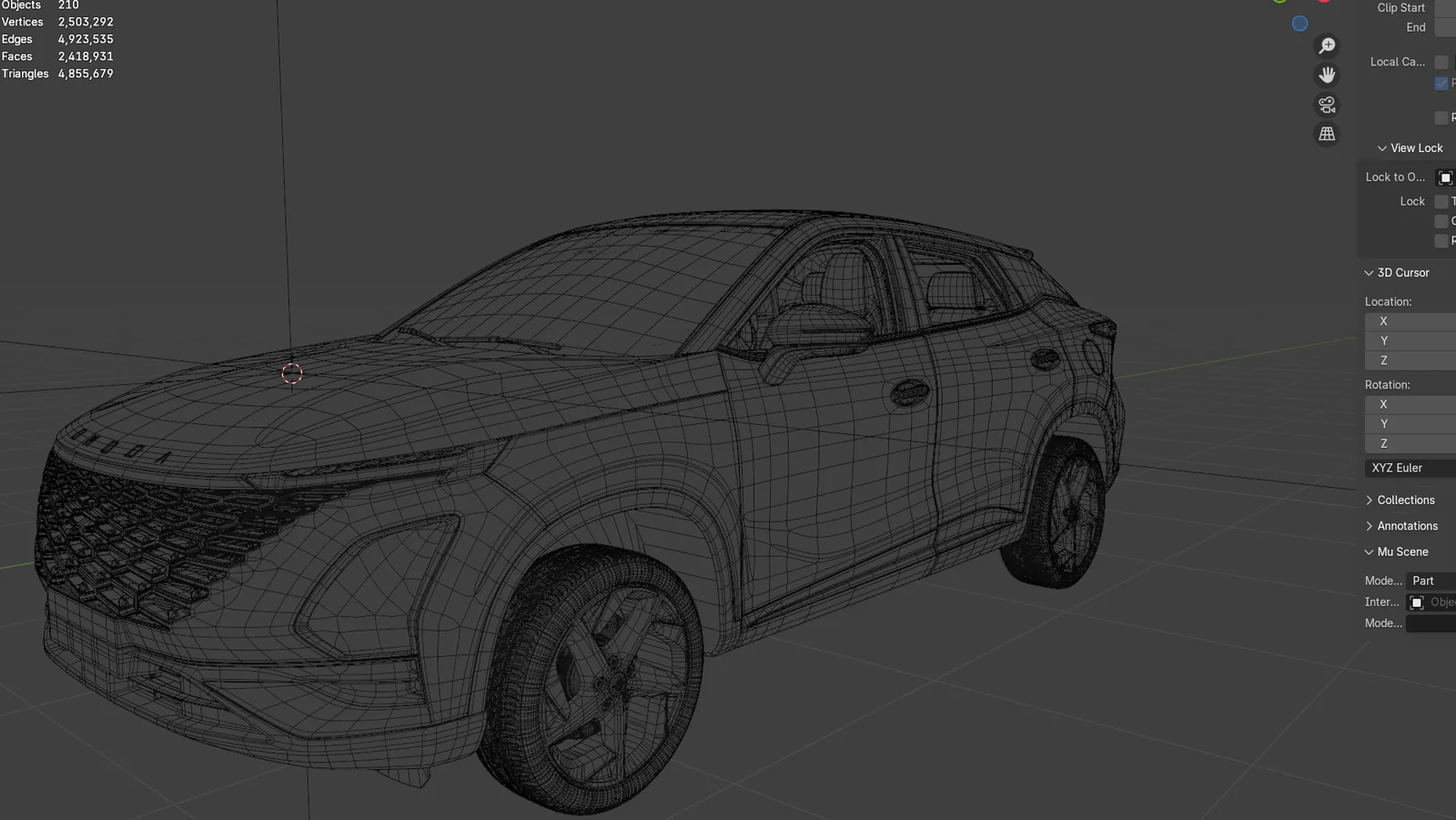
Task: Toggle the third checkbox under View Lock
Action: [x=1441, y=241]
